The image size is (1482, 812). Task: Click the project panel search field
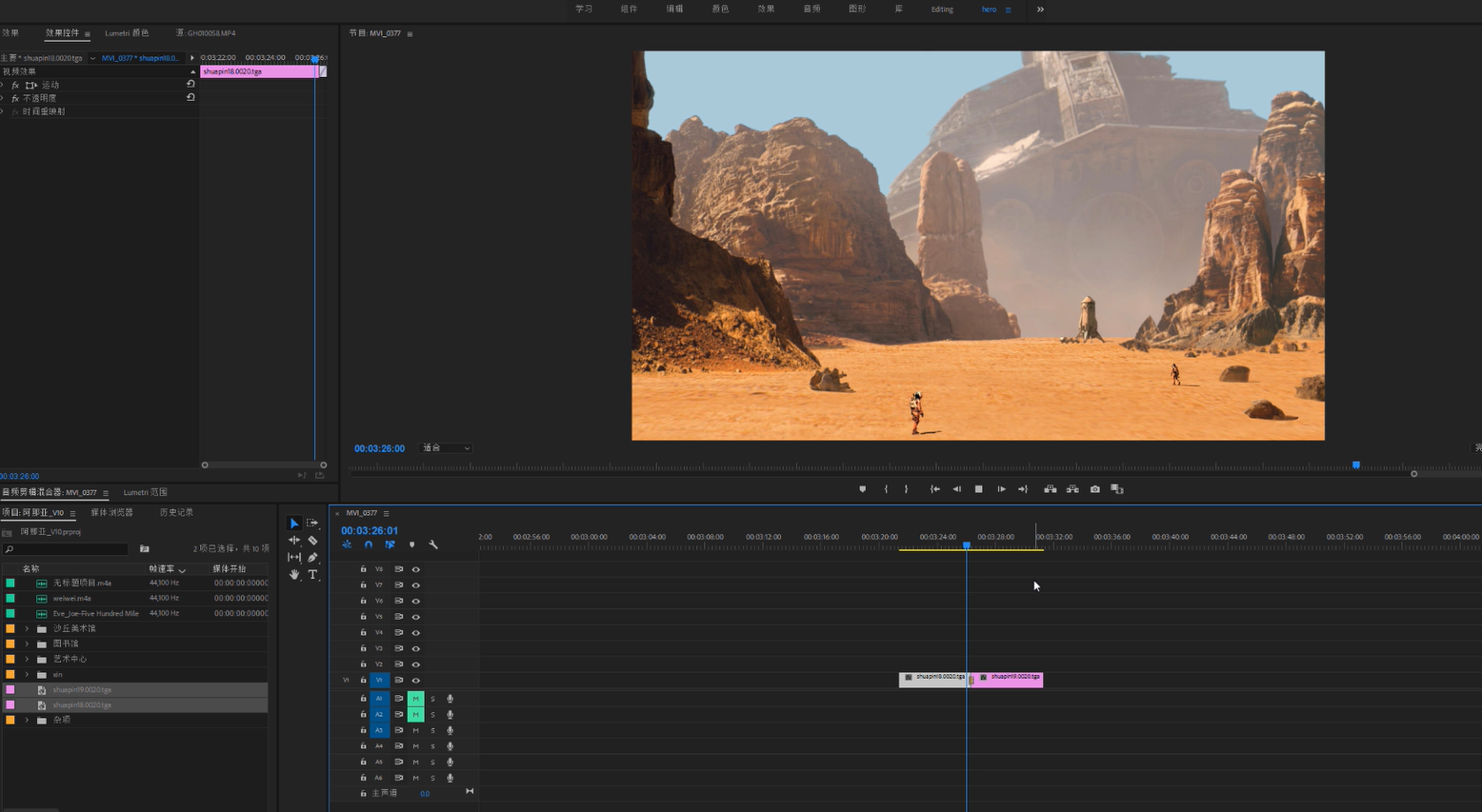(67, 549)
